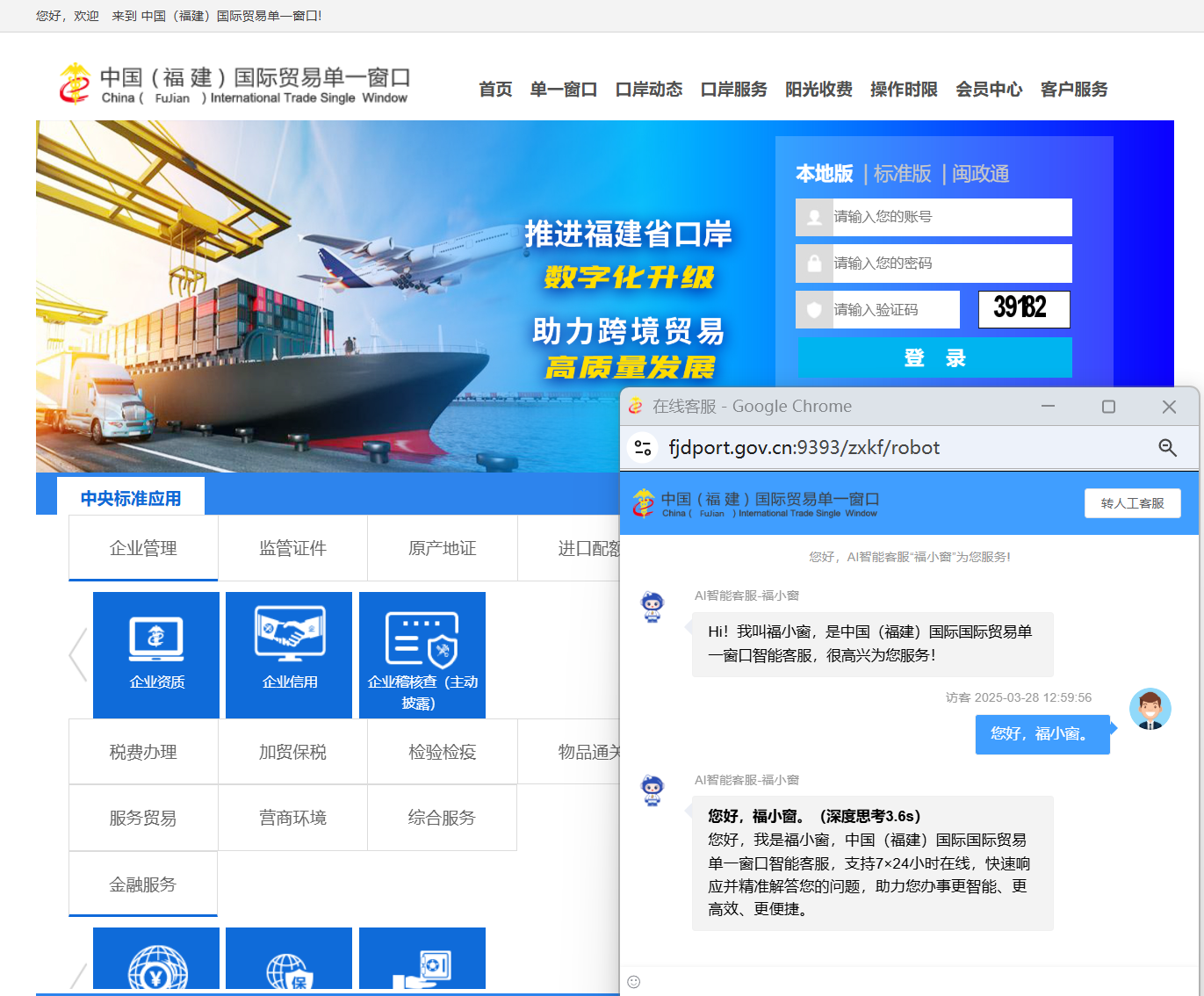Click the emoji smiley icon in chat

[x=634, y=982]
